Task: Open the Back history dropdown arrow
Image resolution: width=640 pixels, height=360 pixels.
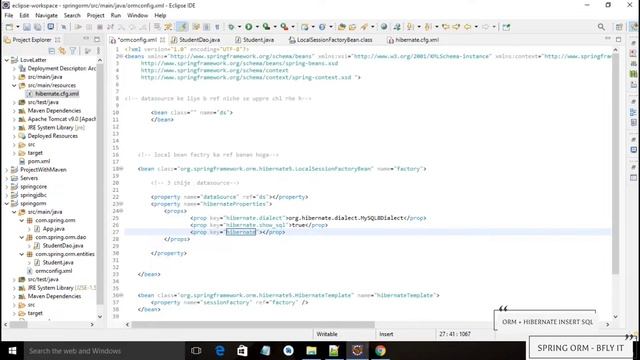Action: point(476,27)
